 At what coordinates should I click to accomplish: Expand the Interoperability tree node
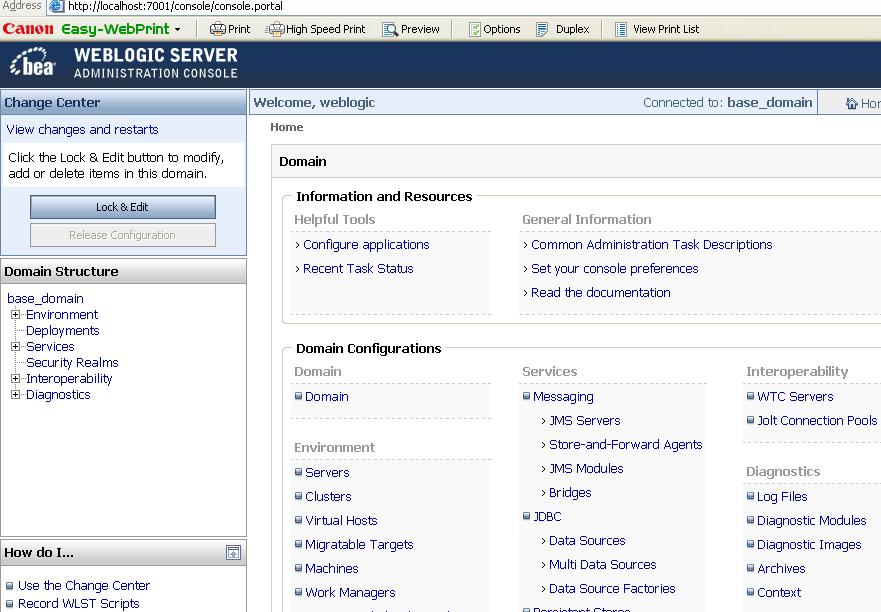tap(16, 379)
